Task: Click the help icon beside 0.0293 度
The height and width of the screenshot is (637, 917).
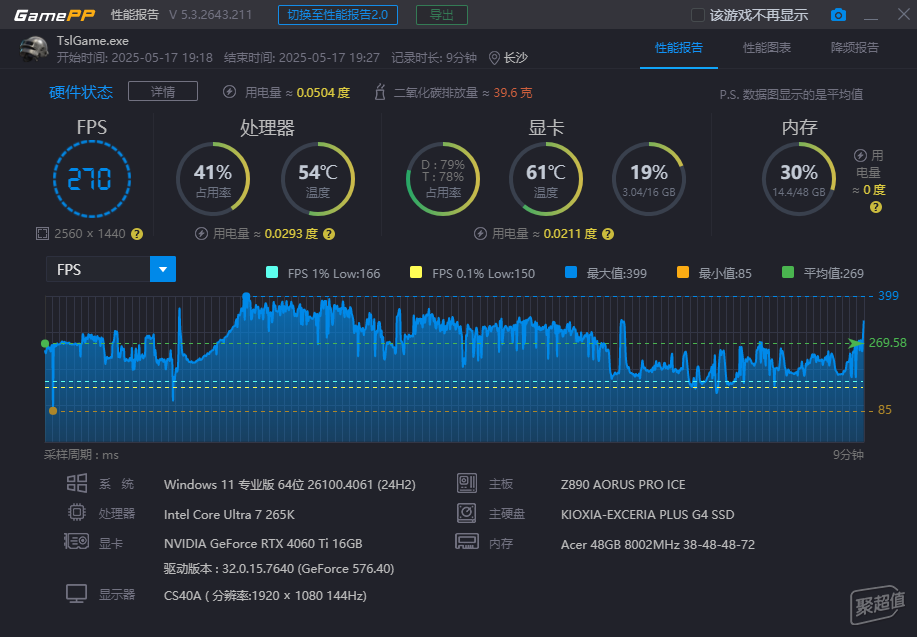Action: 329,234
